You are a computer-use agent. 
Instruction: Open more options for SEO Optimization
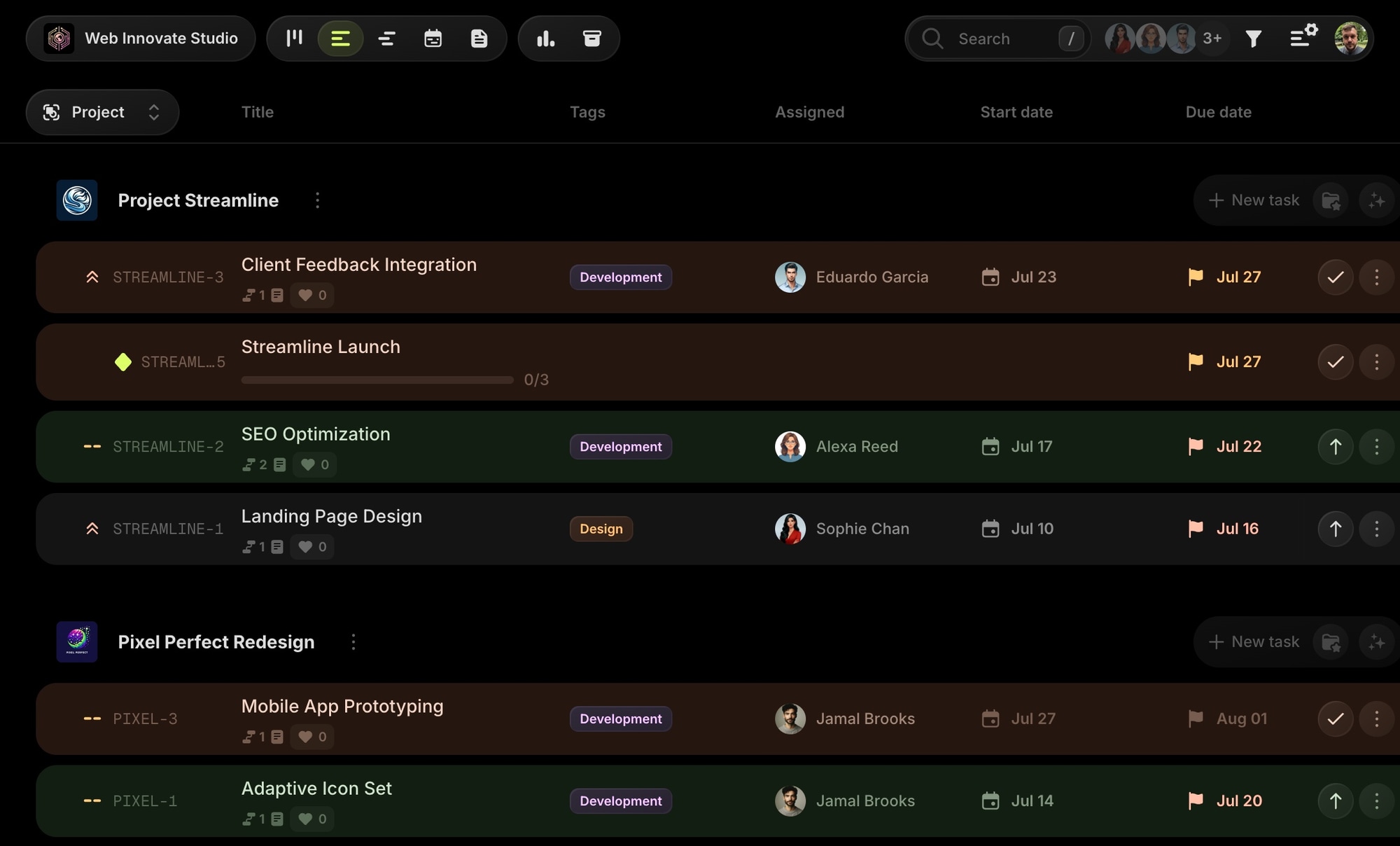pyautogui.click(x=1376, y=447)
